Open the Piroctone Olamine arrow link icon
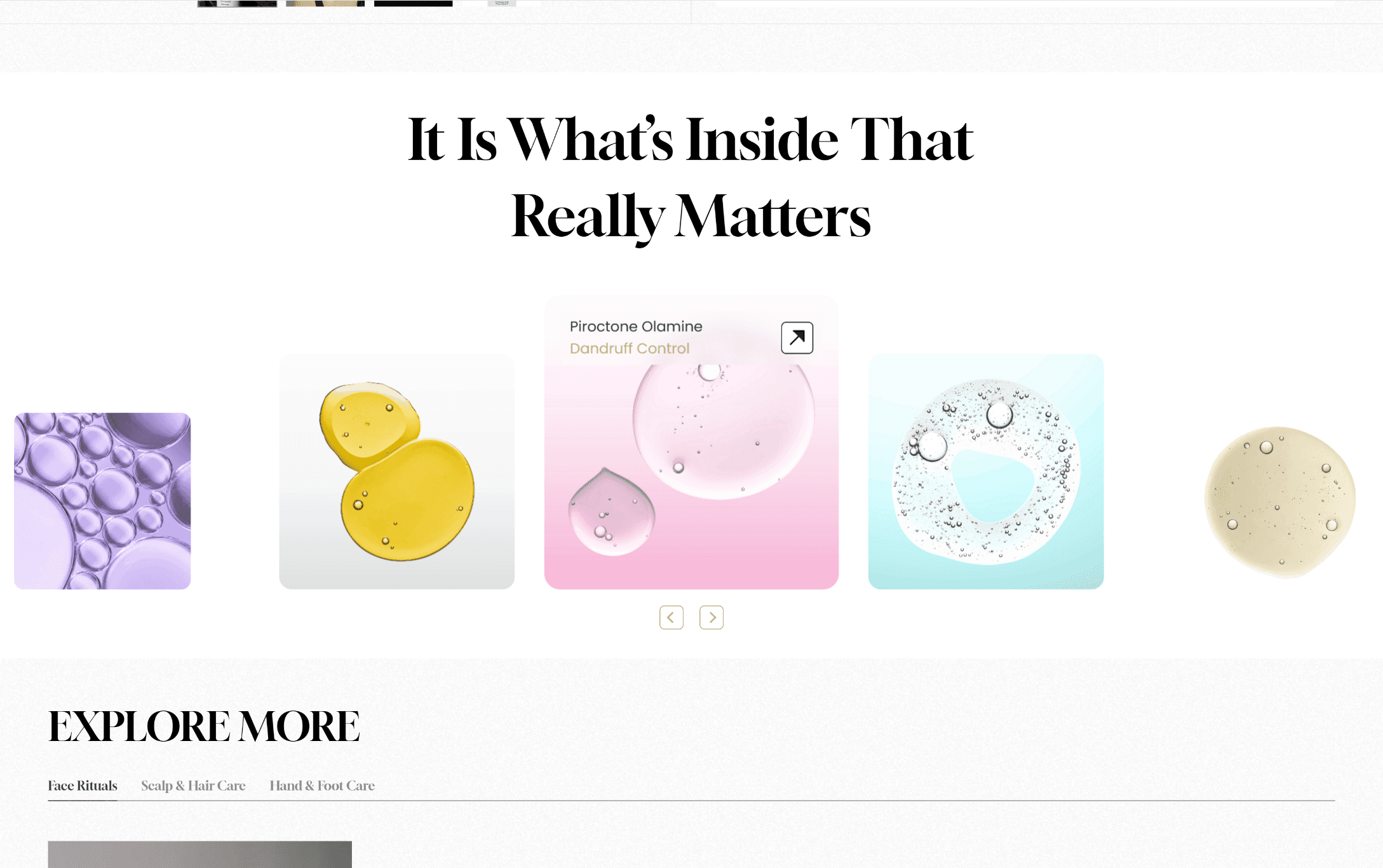 coord(797,338)
